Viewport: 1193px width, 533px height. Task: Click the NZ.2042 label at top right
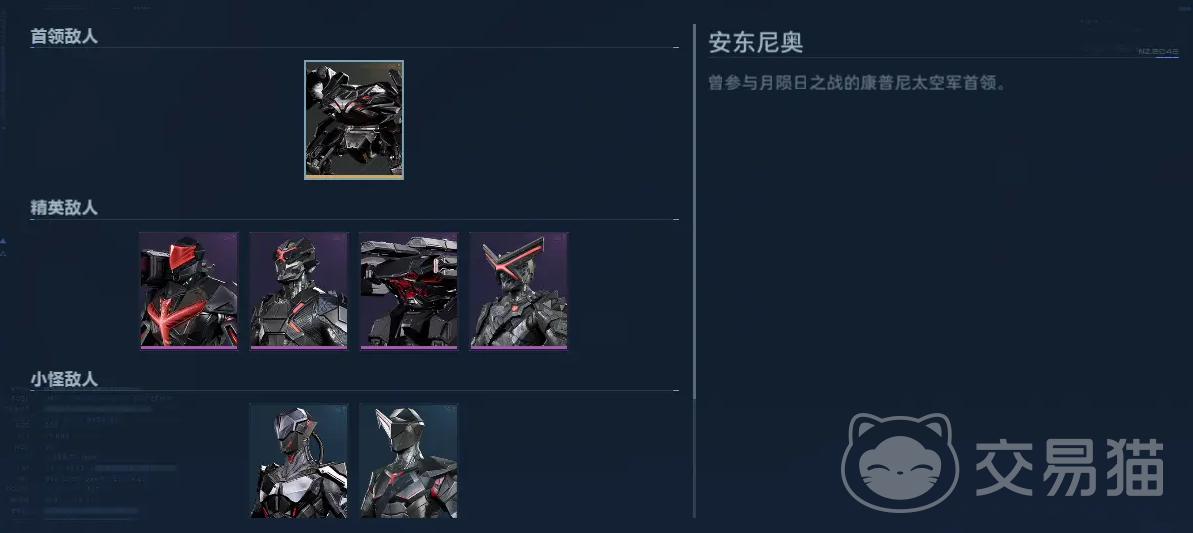(x=1158, y=51)
